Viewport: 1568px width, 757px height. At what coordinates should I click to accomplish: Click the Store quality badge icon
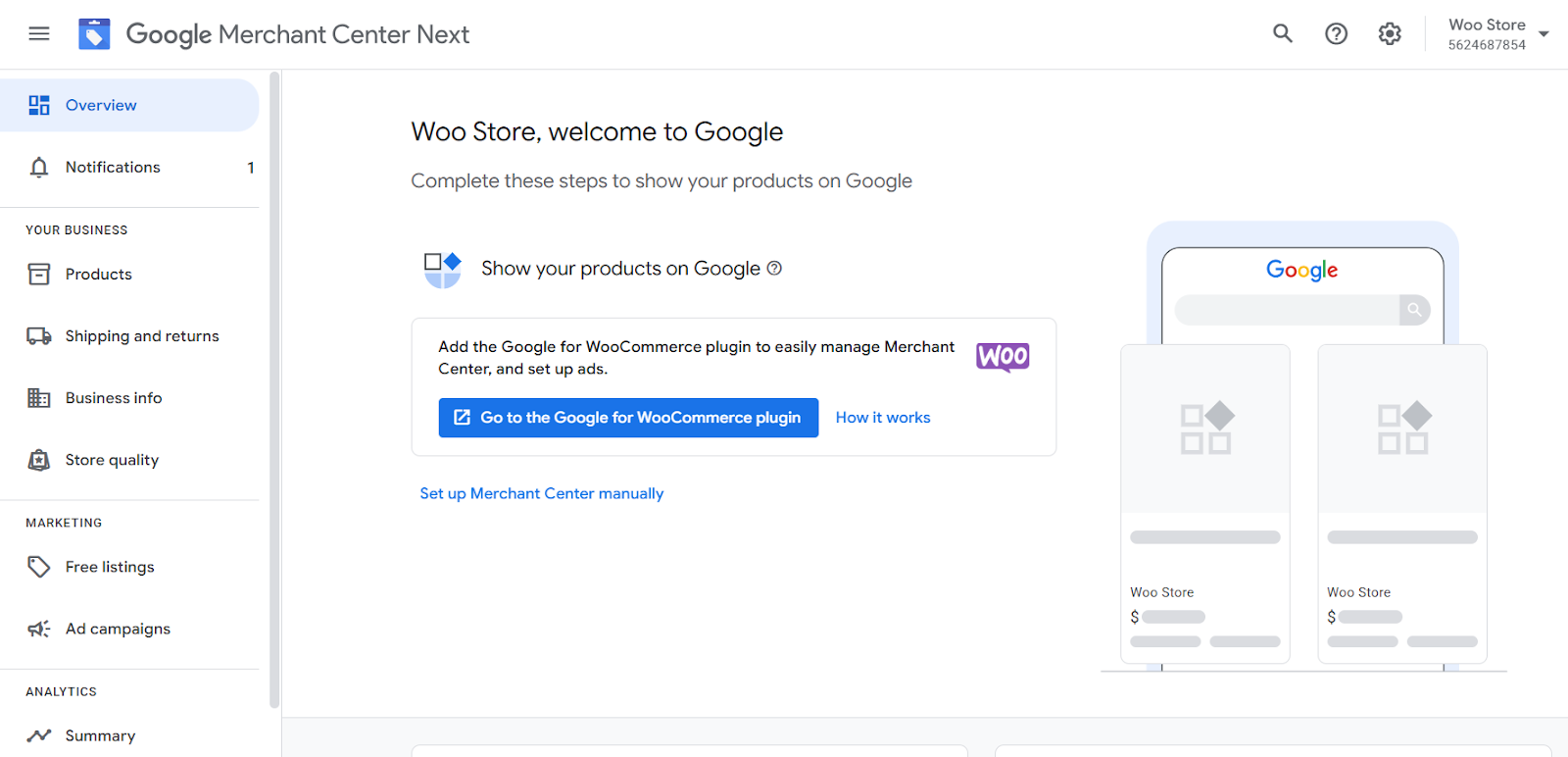point(39,460)
